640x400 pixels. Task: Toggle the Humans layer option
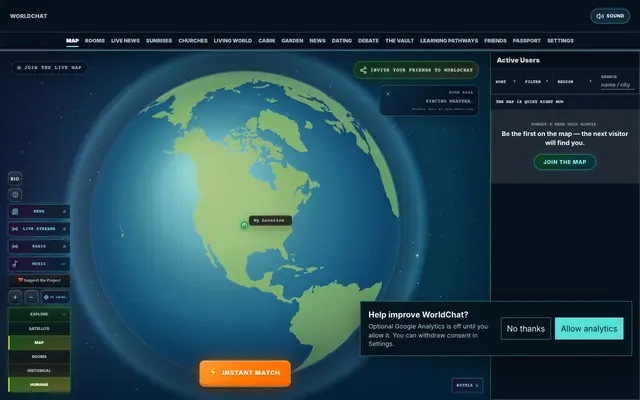point(39,384)
